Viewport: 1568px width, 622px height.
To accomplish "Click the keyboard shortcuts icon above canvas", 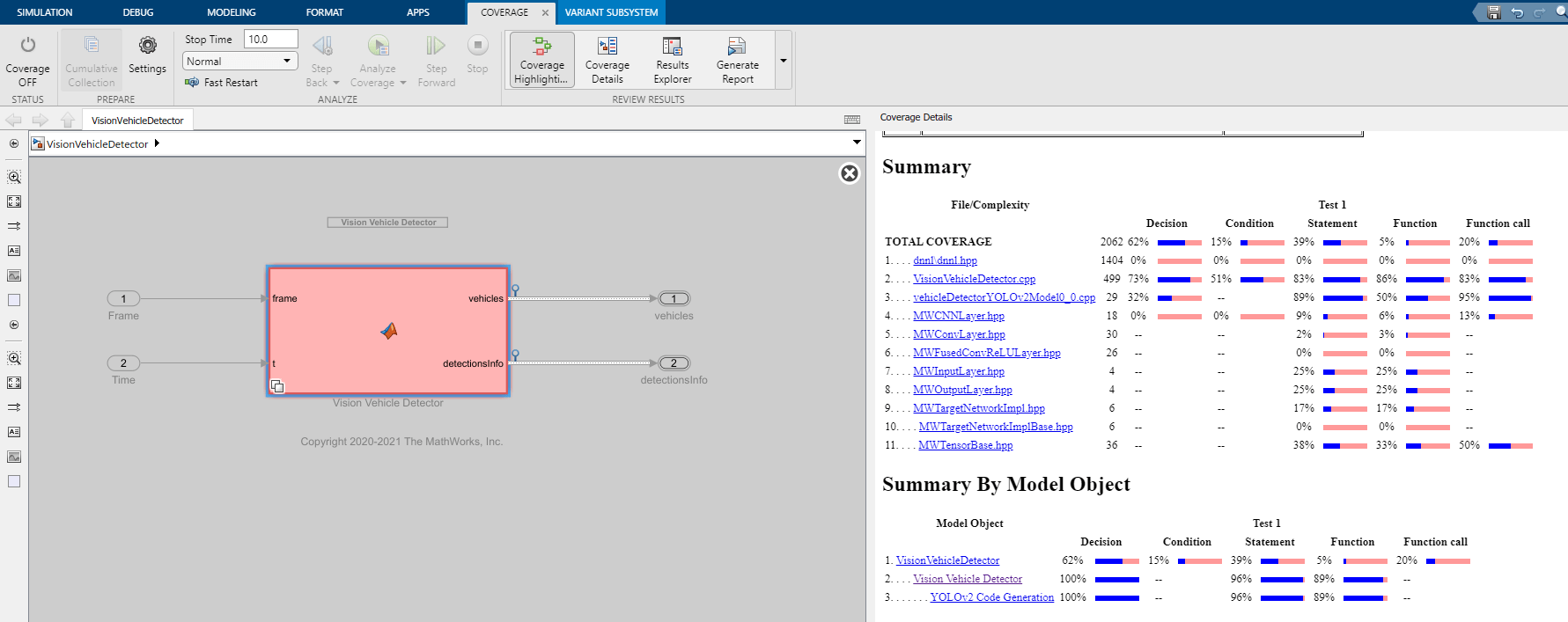I will pos(852,120).
